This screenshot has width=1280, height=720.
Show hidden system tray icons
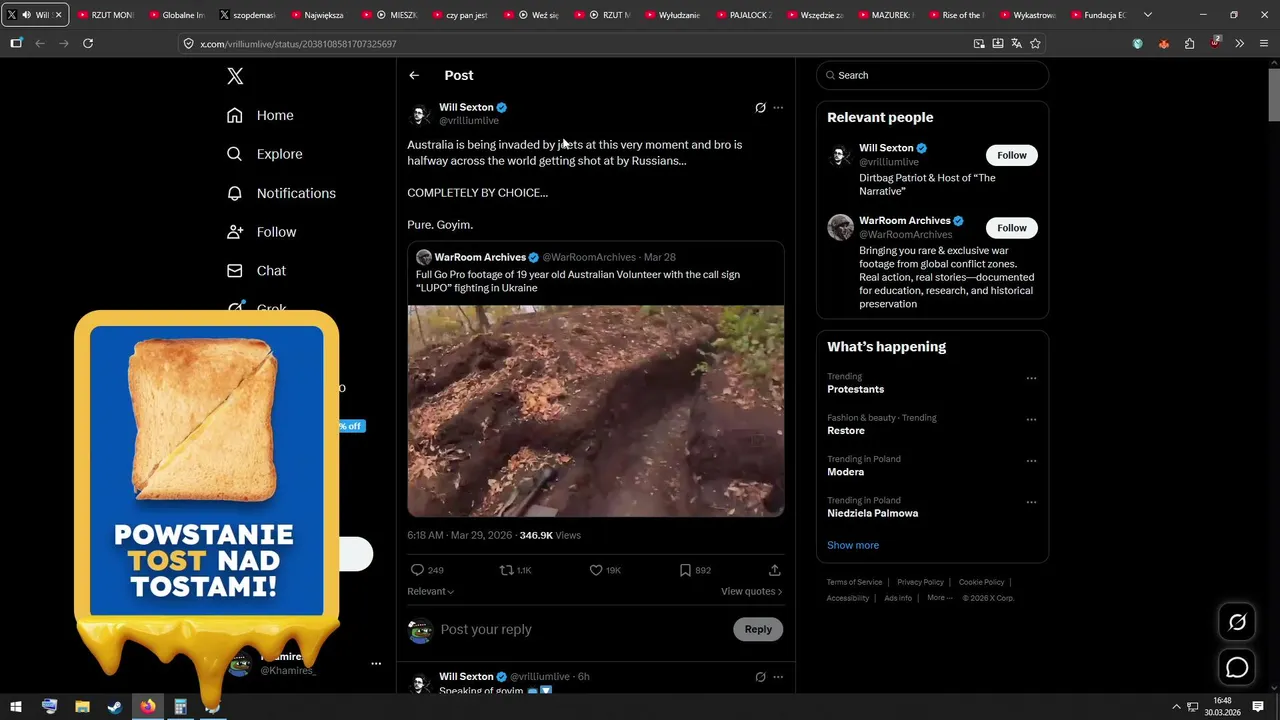[1176, 707]
